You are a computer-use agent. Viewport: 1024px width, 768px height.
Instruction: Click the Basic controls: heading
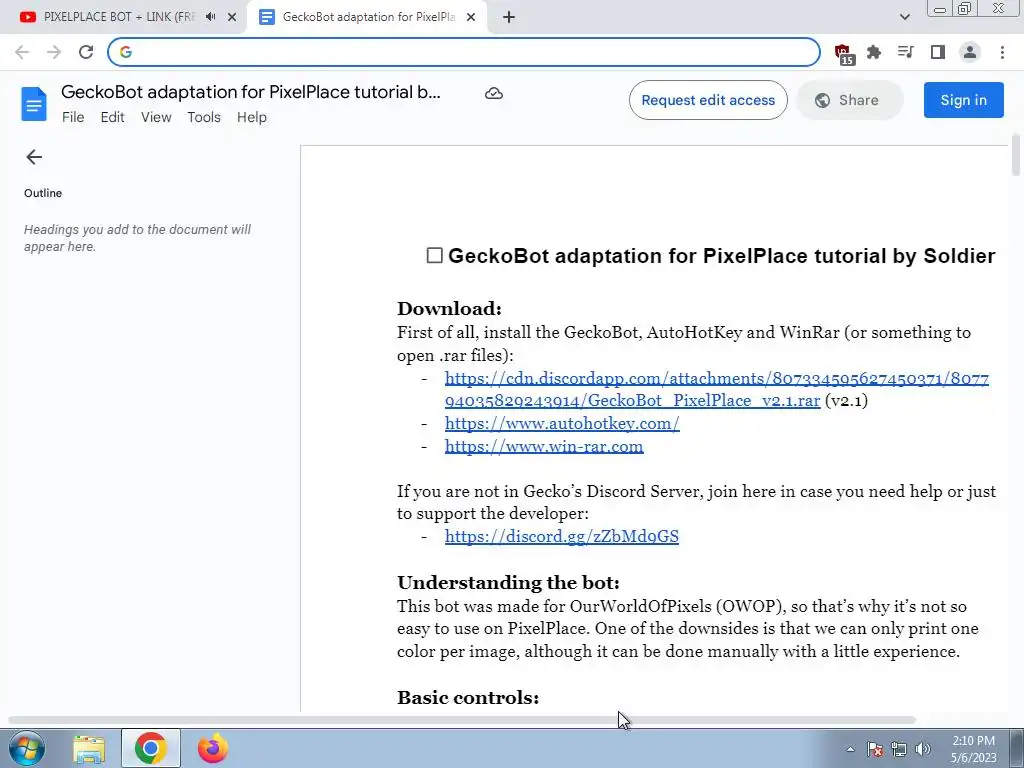468,697
